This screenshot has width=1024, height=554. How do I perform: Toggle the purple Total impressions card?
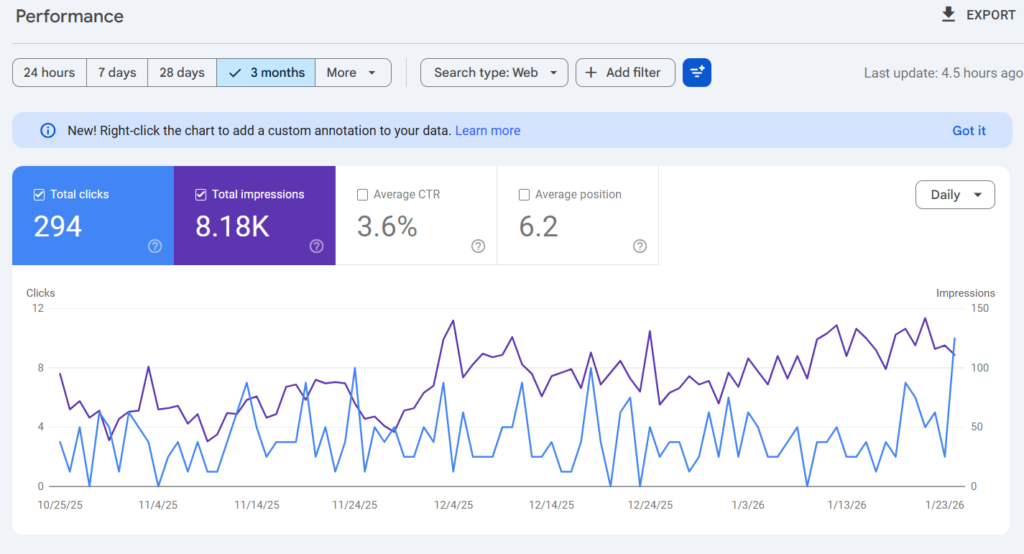[255, 216]
